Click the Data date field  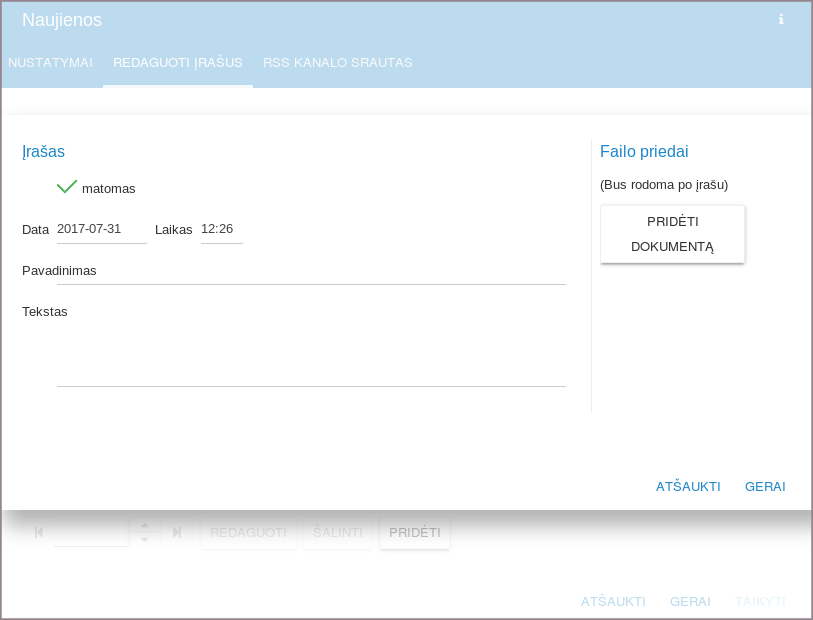(x=101, y=229)
